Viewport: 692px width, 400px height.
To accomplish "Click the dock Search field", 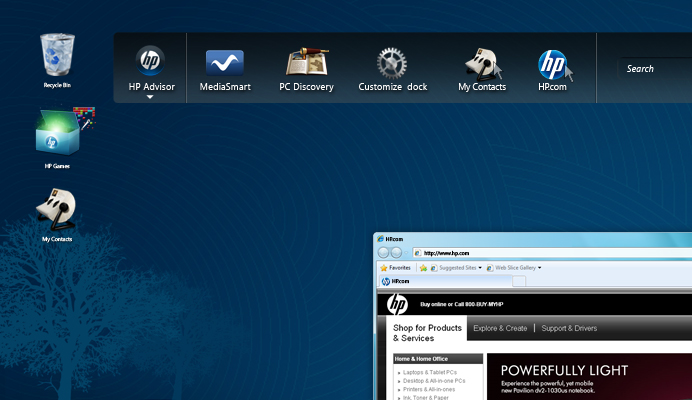I will pyautogui.click(x=655, y=69).
